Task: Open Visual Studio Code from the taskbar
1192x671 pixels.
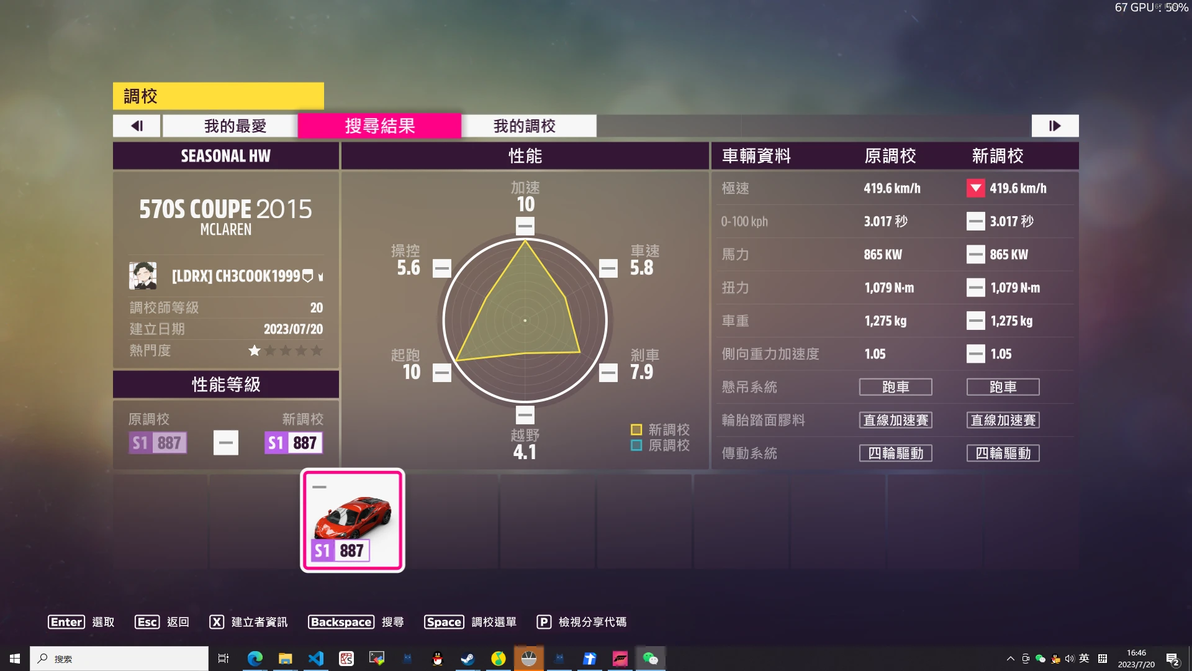Action: point(315,658)
